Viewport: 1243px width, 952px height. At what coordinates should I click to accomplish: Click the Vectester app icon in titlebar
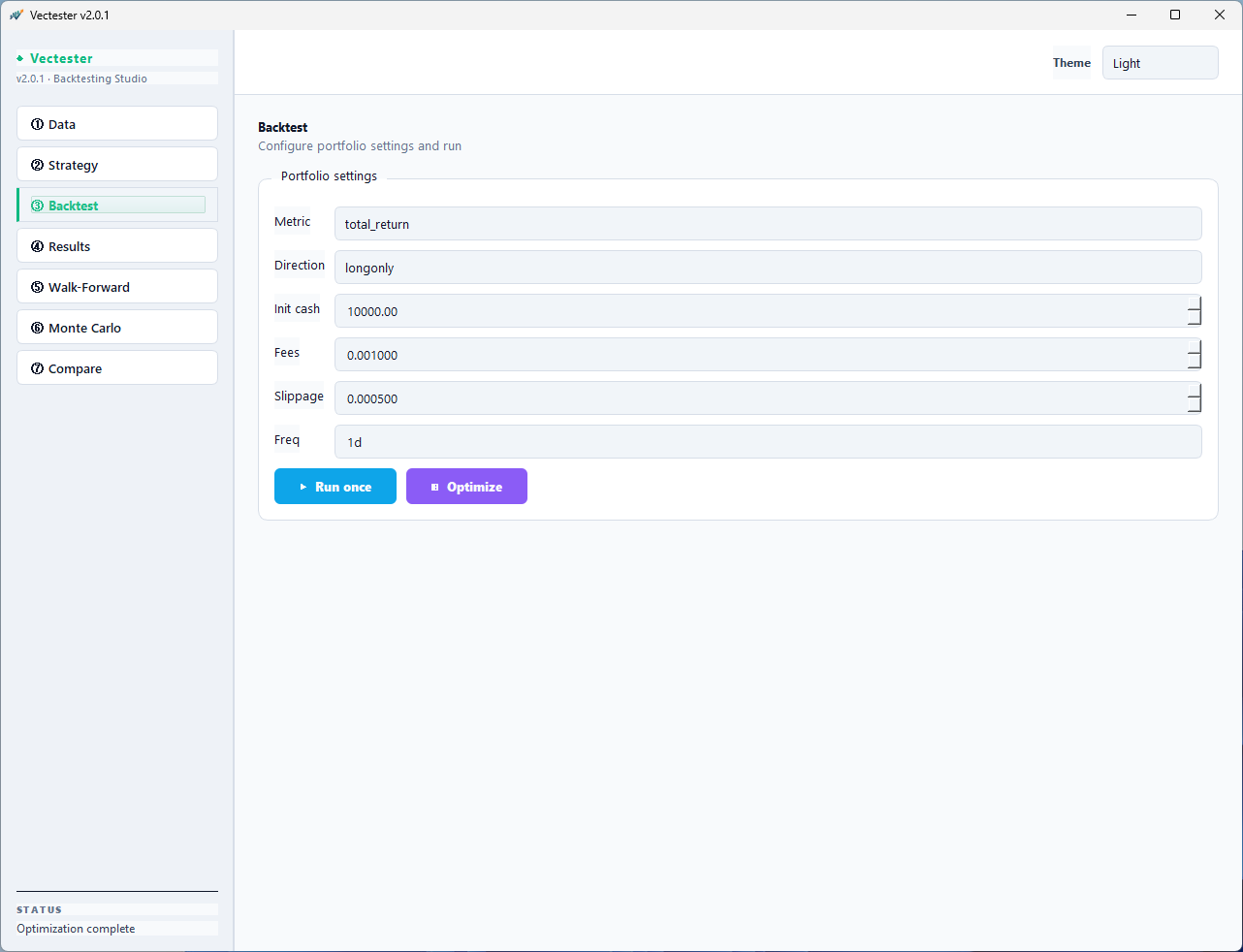16,15
